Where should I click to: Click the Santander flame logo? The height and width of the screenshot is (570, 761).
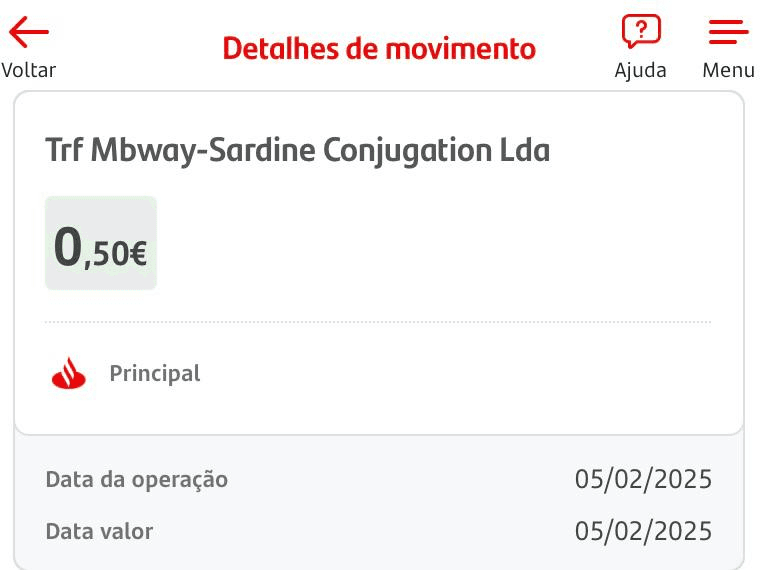pyautogui.click(x=69, y=374)
